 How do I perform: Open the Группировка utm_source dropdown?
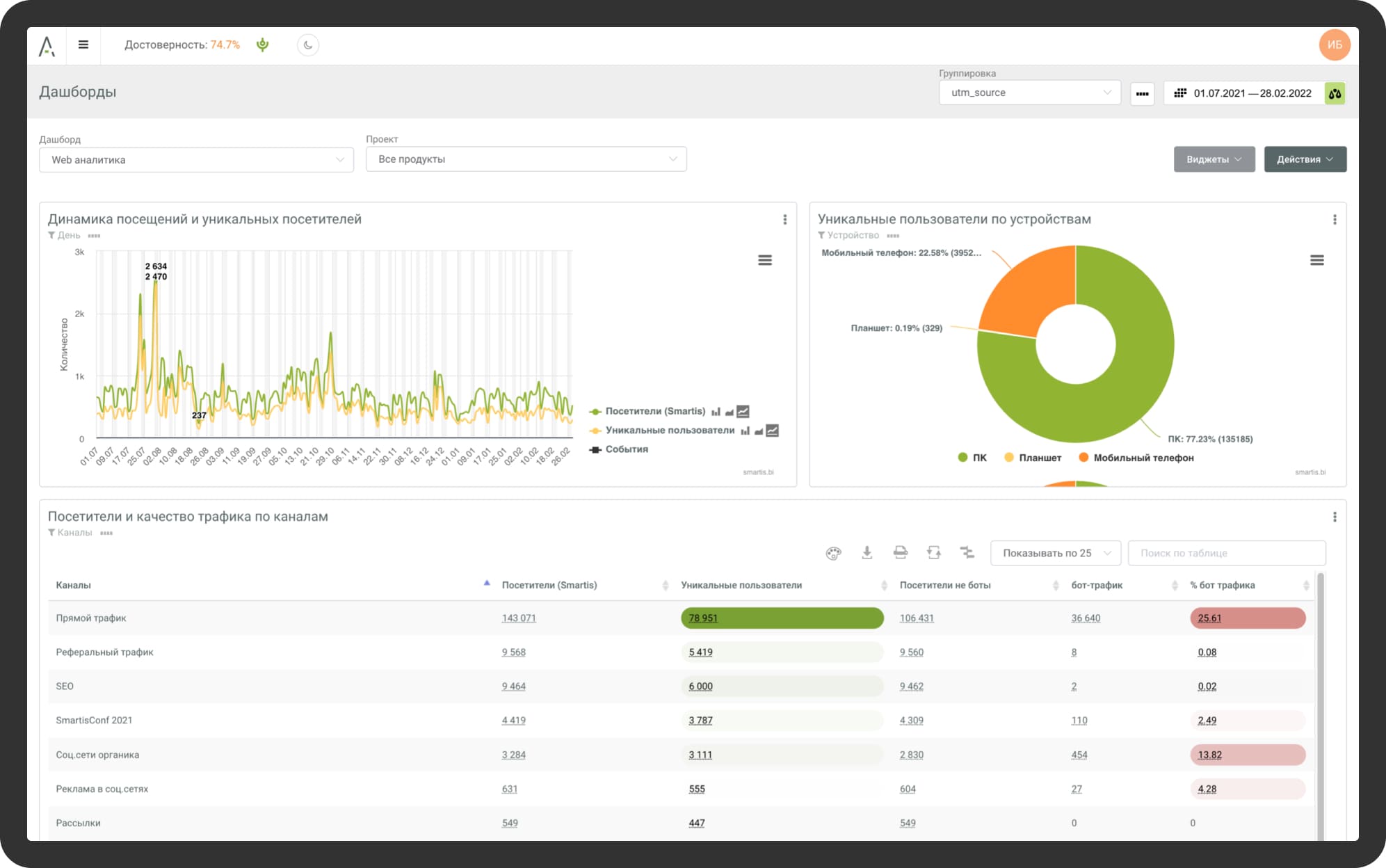1029,93
